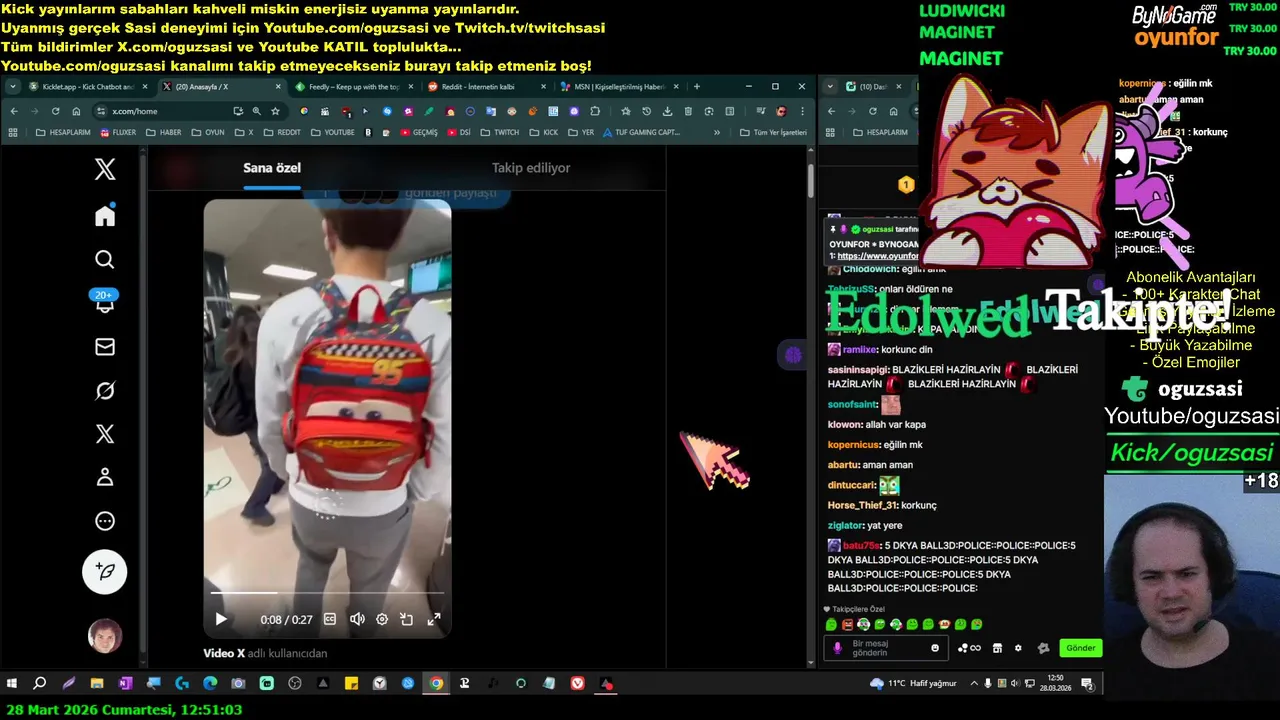Open HESAPLARIM bookmark folder
This screenshot has height=720, width=1280.
tap(61, 132)
